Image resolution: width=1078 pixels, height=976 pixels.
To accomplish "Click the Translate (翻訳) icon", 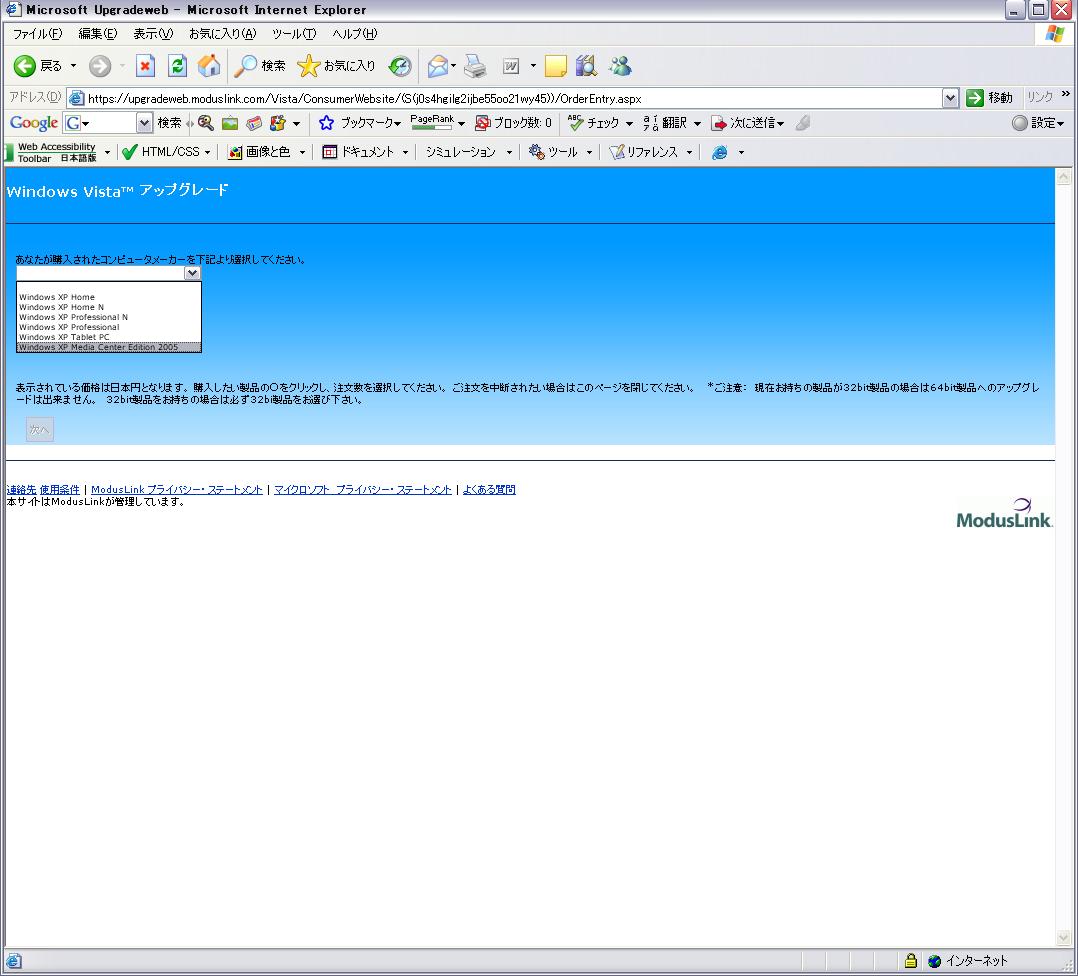I will (x=650, y=123).
